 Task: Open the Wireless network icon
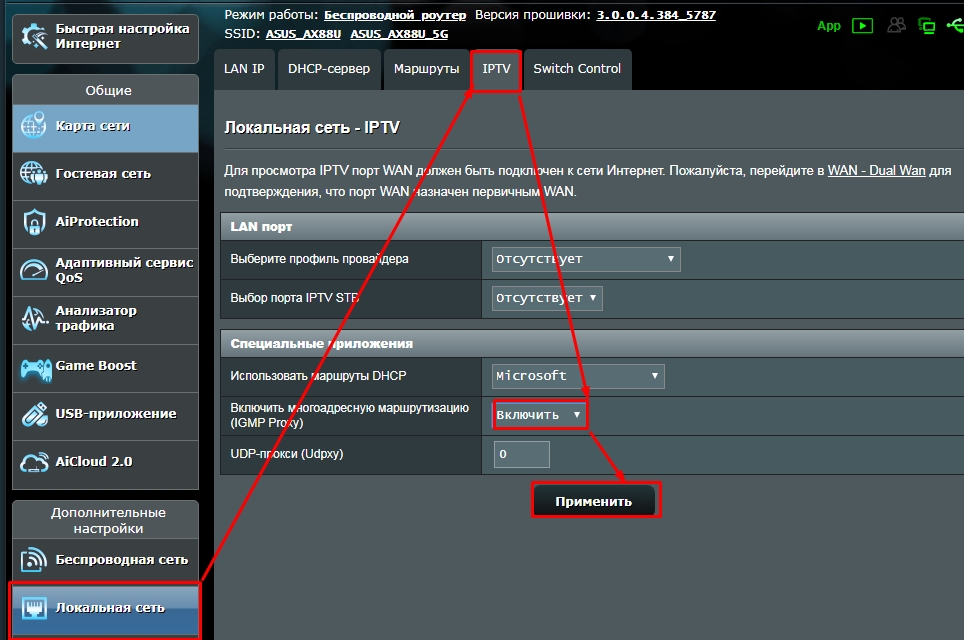[x=34, y=559]
